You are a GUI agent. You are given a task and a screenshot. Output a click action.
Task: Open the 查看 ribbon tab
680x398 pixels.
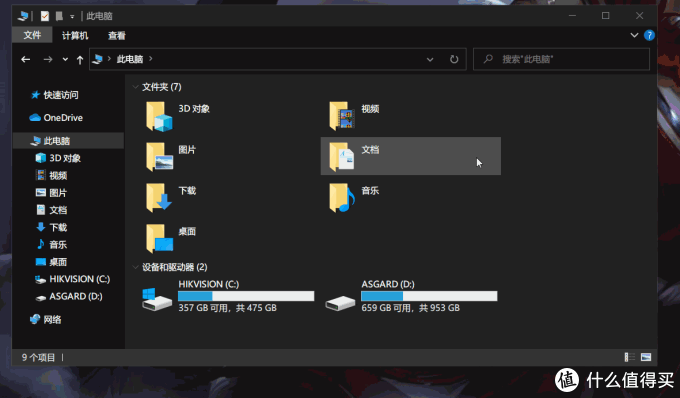click(117, 36)
